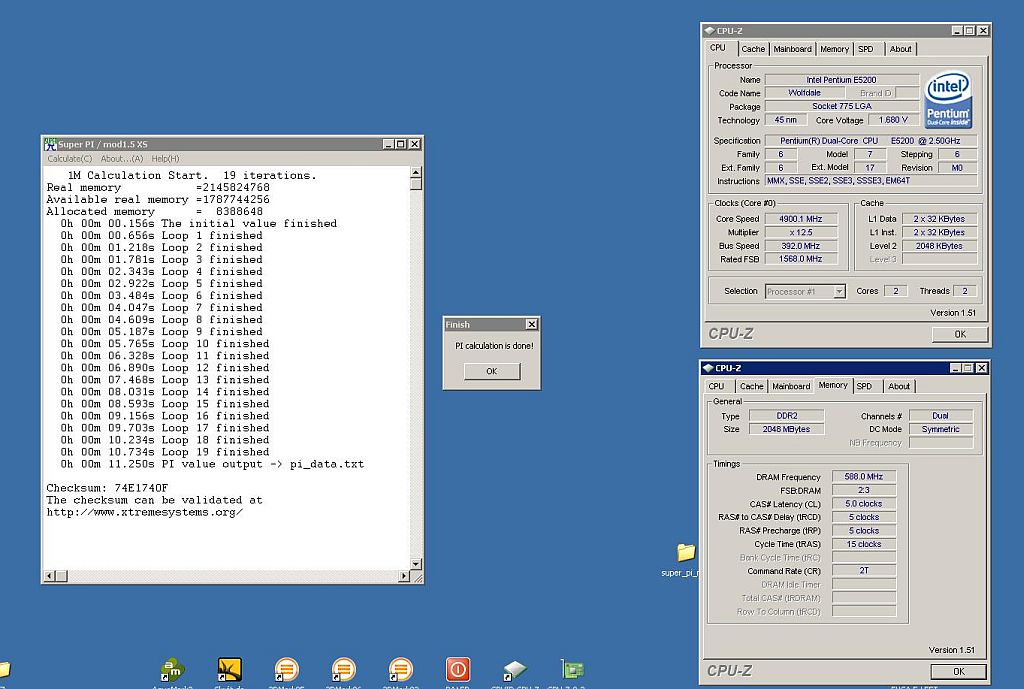This screenshot has height=689, width=1024.
Task: Switch to About tab in top CPU-Z
Action: pyautogui.click(x=901, y=49)
